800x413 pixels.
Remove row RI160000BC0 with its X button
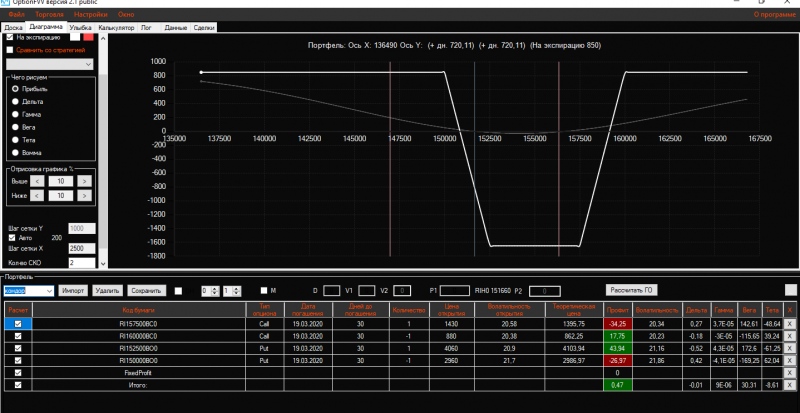(x=790, y=336)
